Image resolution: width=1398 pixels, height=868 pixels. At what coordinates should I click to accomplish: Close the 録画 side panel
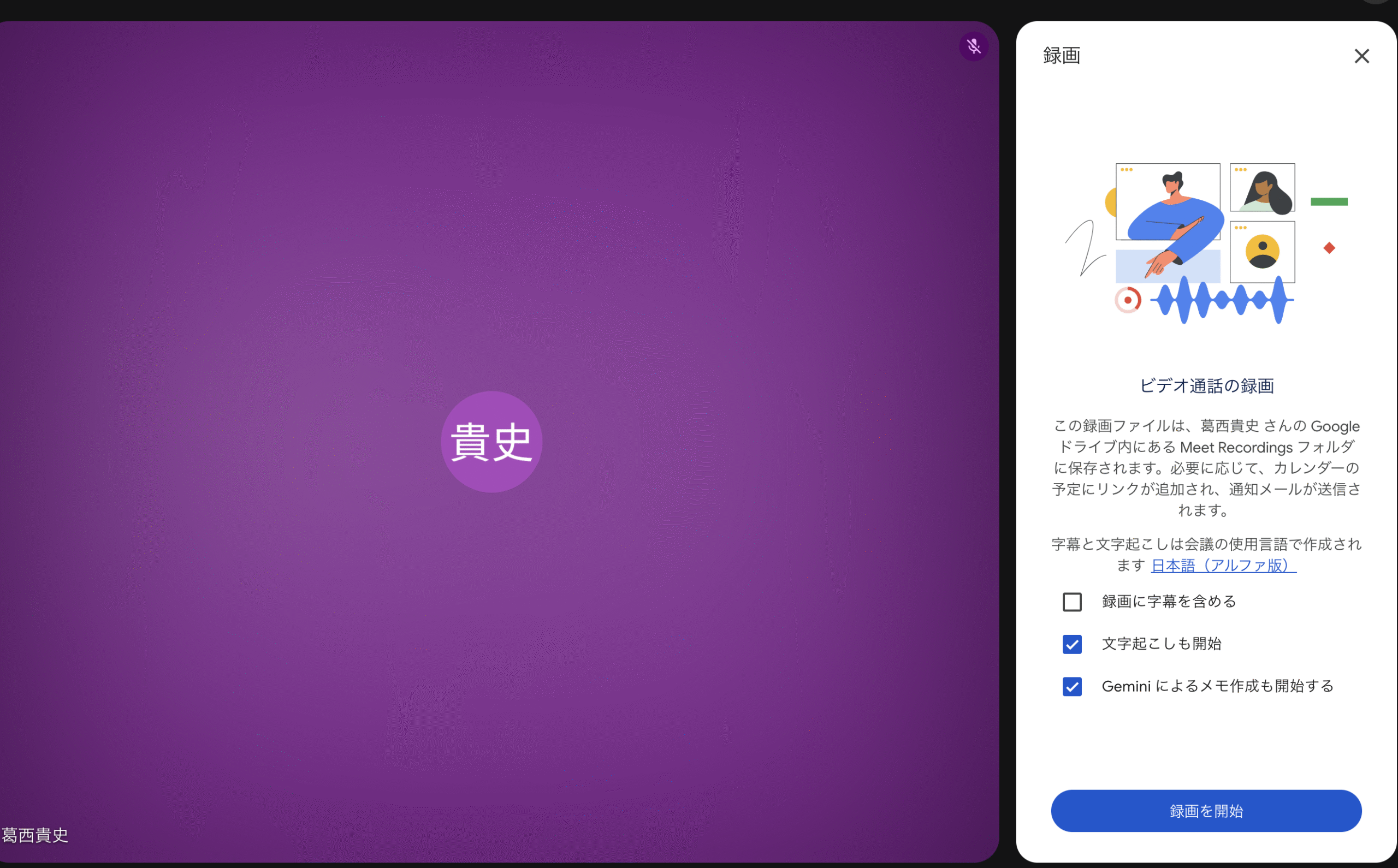click(x=1361, y=56)
